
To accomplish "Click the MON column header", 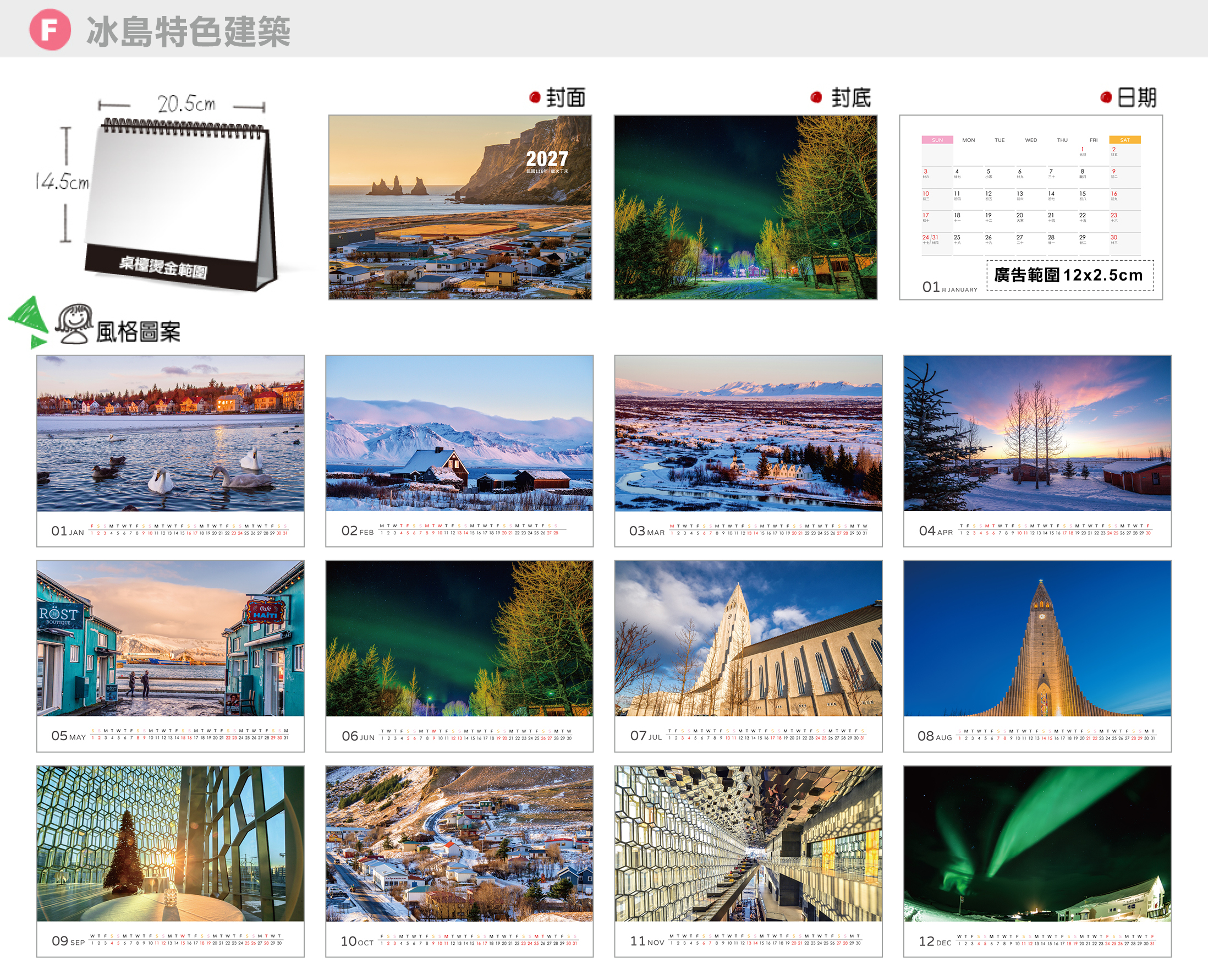I will click(968, 140).
